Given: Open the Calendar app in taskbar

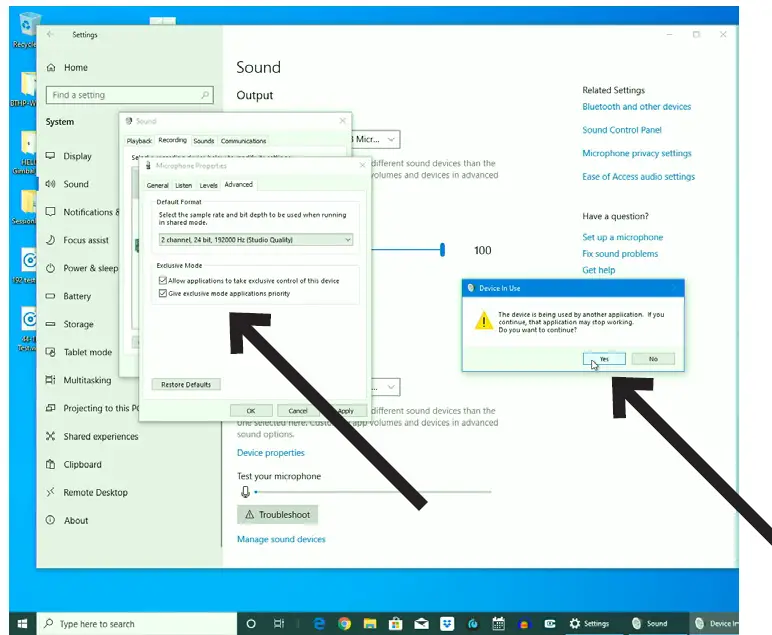Looking at the screenshot, I should [498, 624].
